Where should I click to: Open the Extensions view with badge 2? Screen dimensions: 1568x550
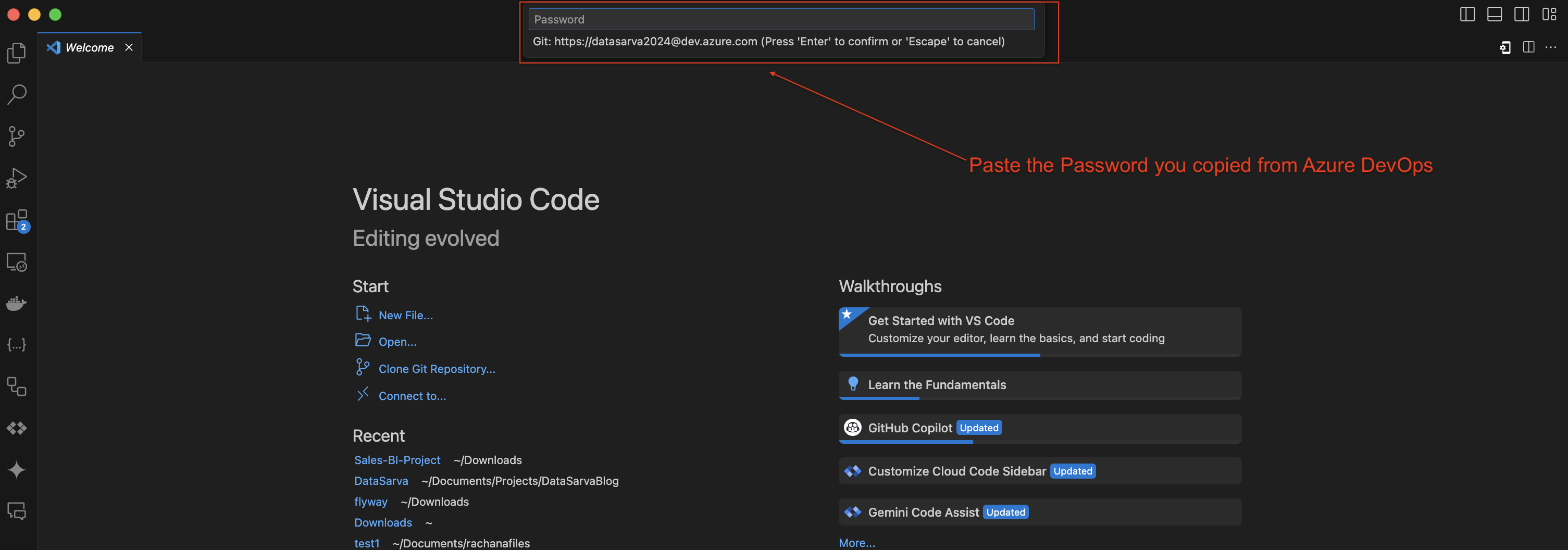click(17, 220)
